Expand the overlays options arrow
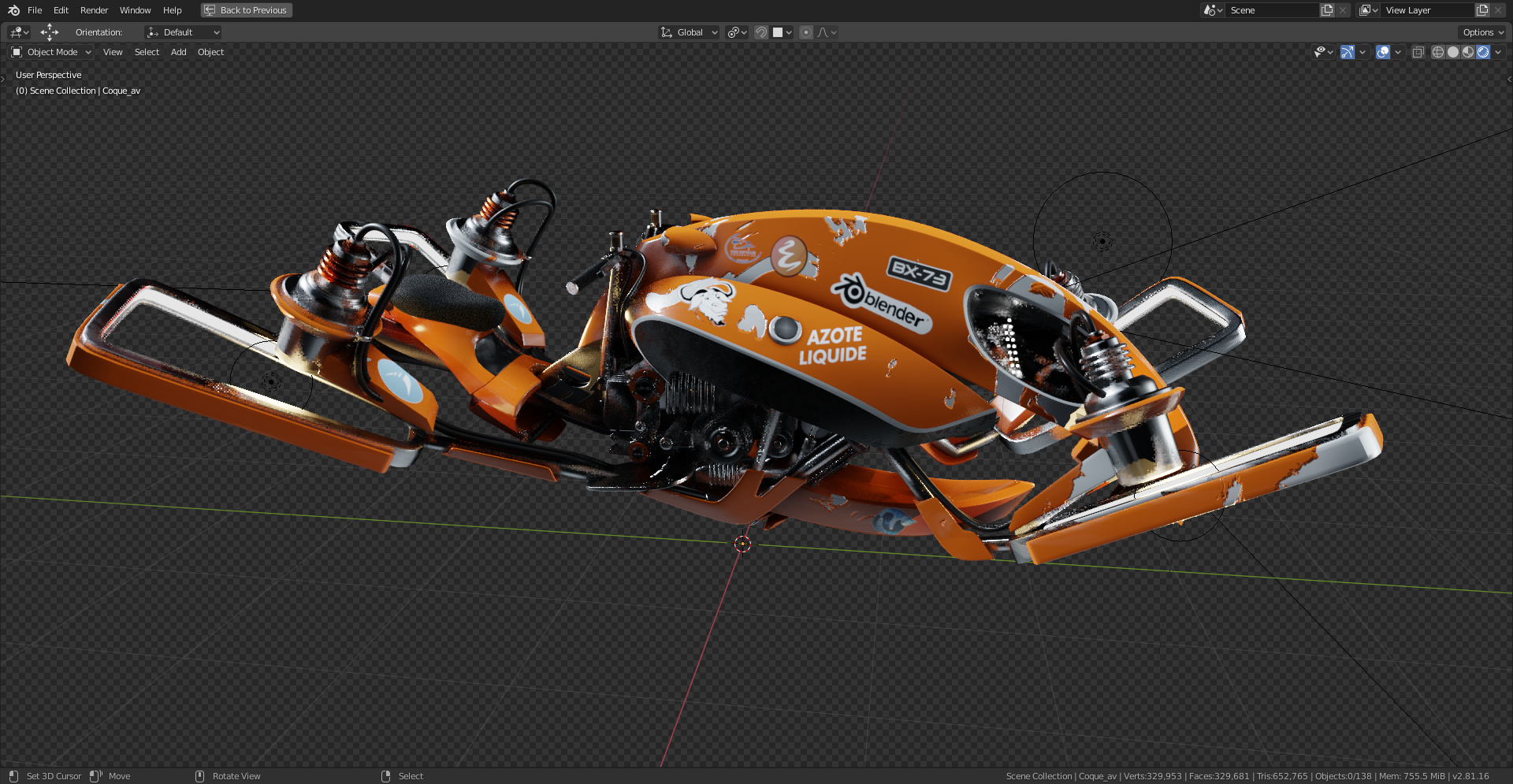 pyautogui.click(x=1398, y=52)
